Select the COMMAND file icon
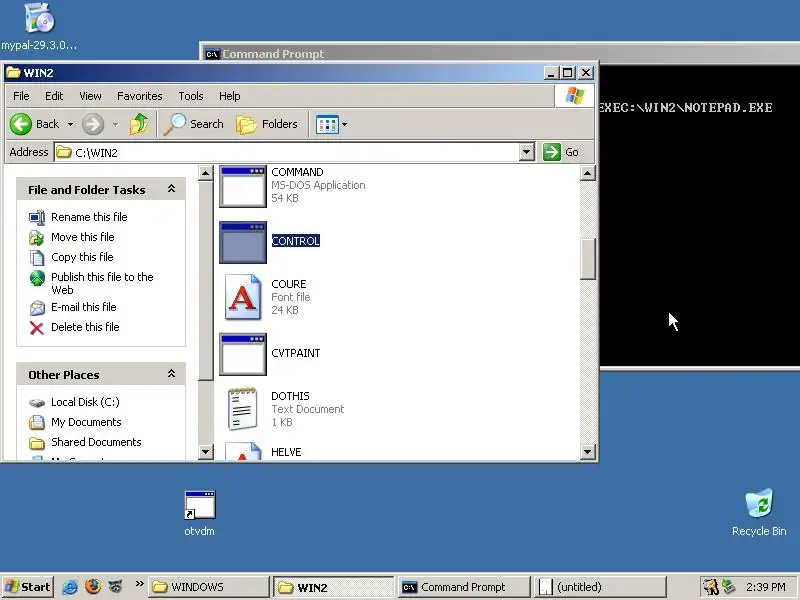 (x=243, y=186)
